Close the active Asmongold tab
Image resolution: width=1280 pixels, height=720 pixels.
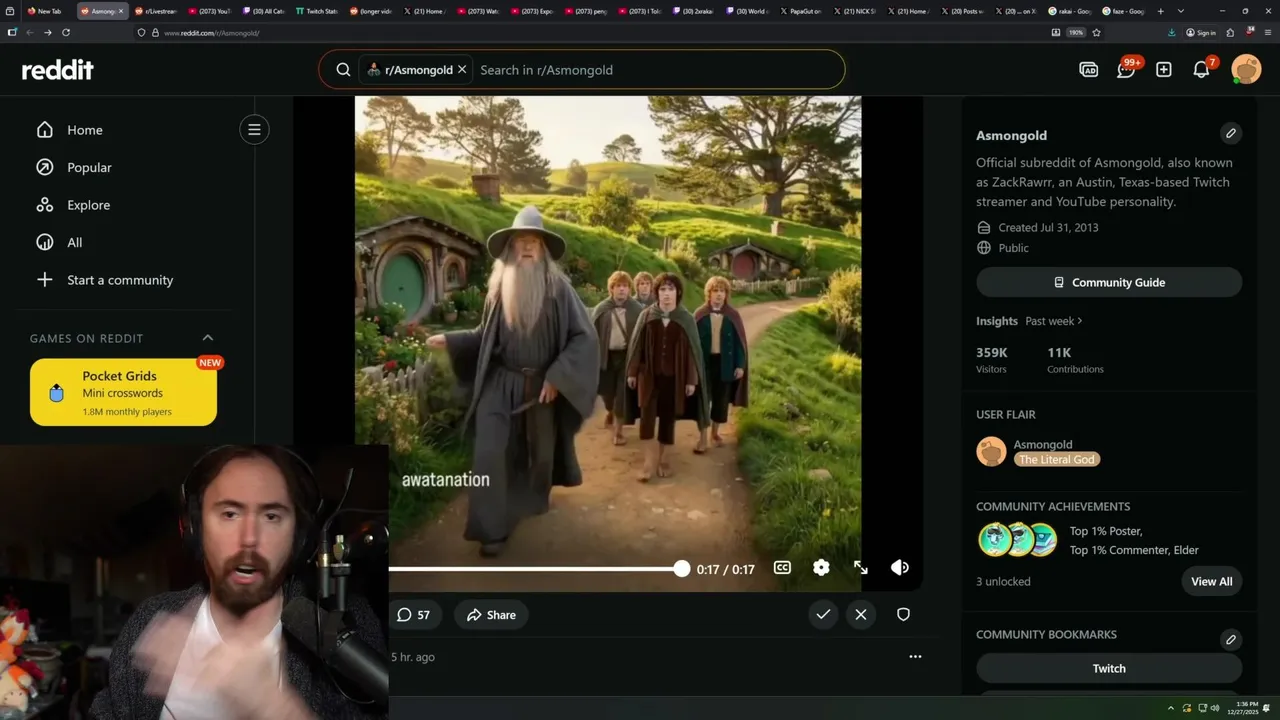click(x=121, y=11)
